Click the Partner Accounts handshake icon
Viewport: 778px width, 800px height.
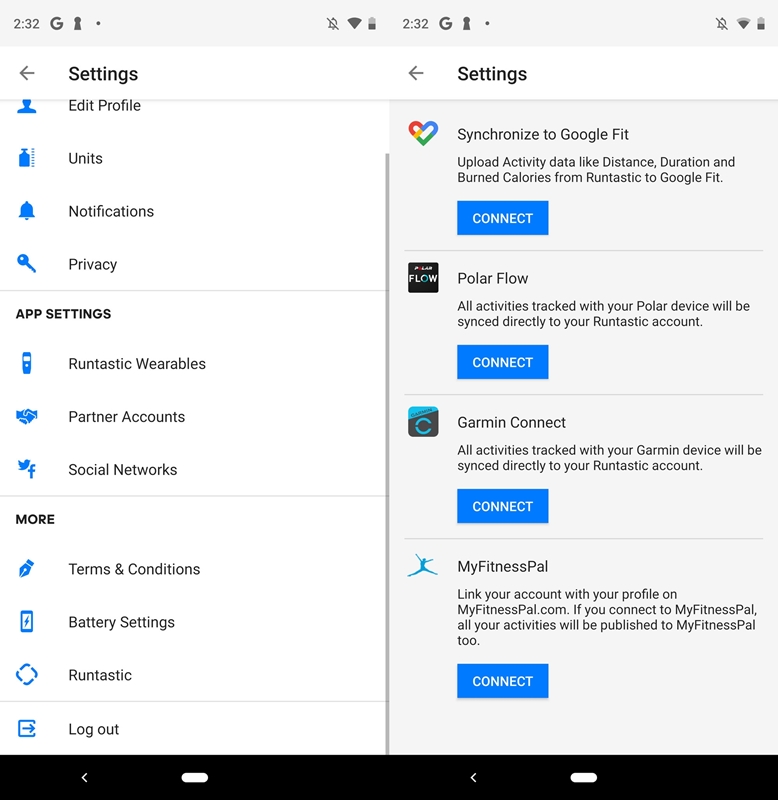click(x=27, y=416)
